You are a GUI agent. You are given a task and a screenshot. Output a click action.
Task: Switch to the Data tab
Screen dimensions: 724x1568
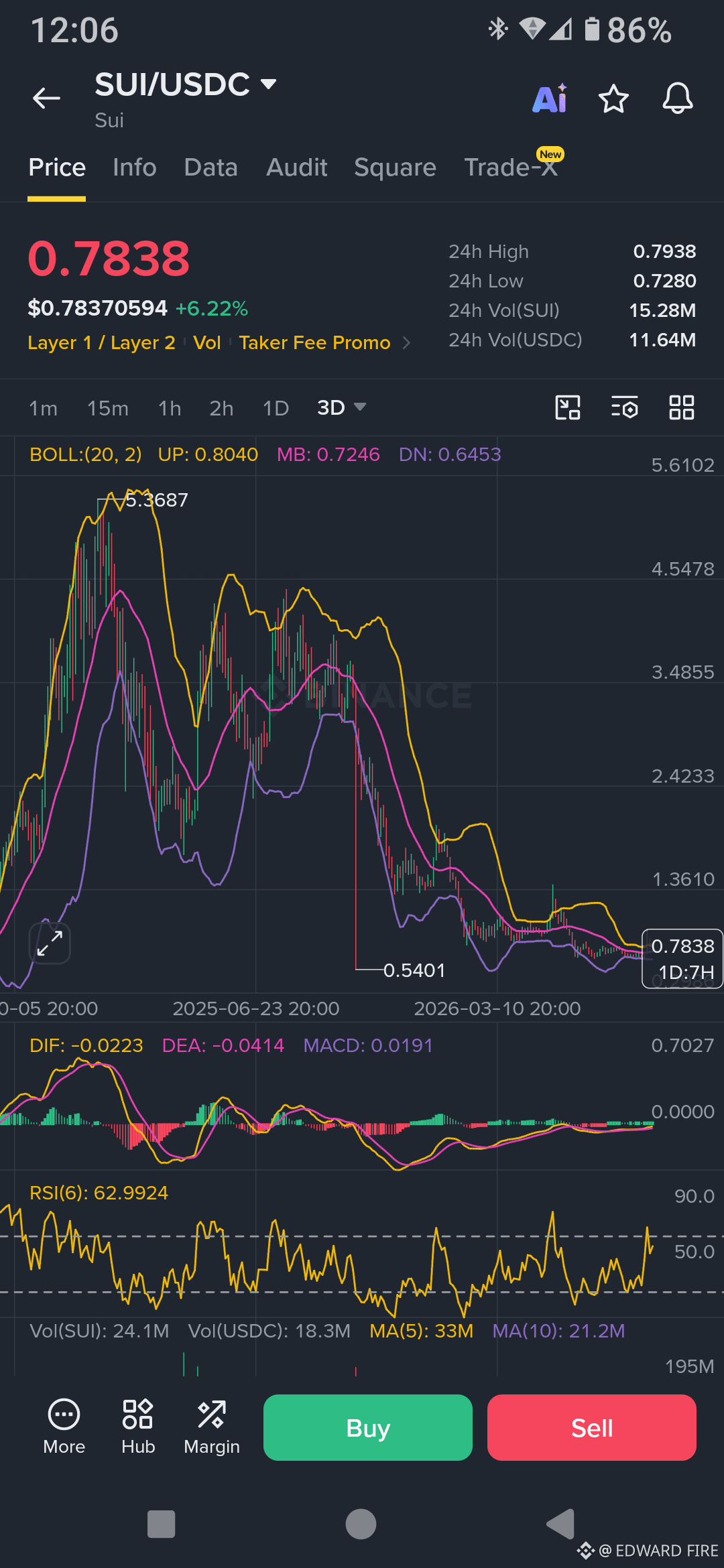click(210, 168)
